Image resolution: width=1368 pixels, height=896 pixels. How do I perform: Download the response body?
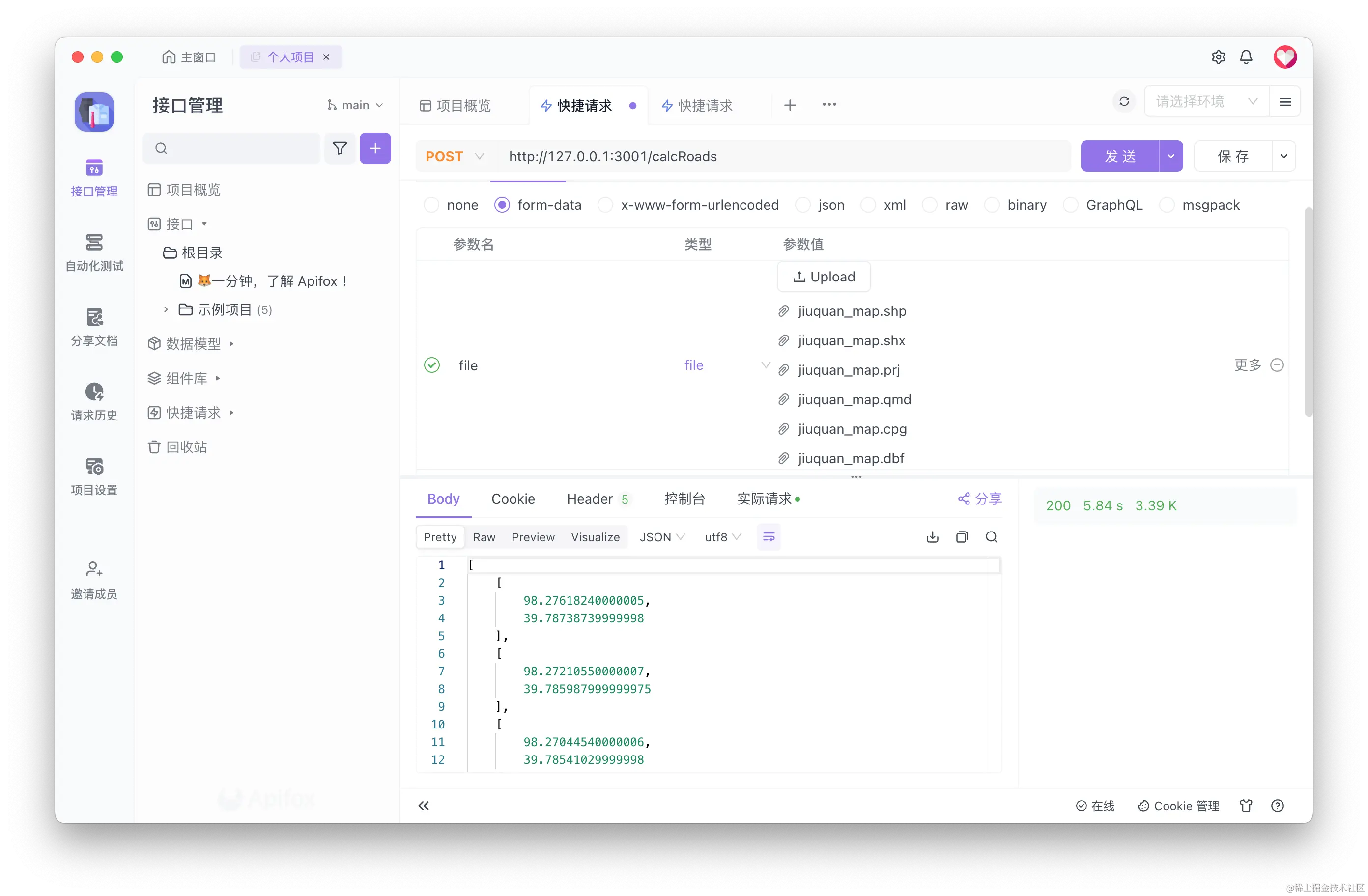pos(932,537)
